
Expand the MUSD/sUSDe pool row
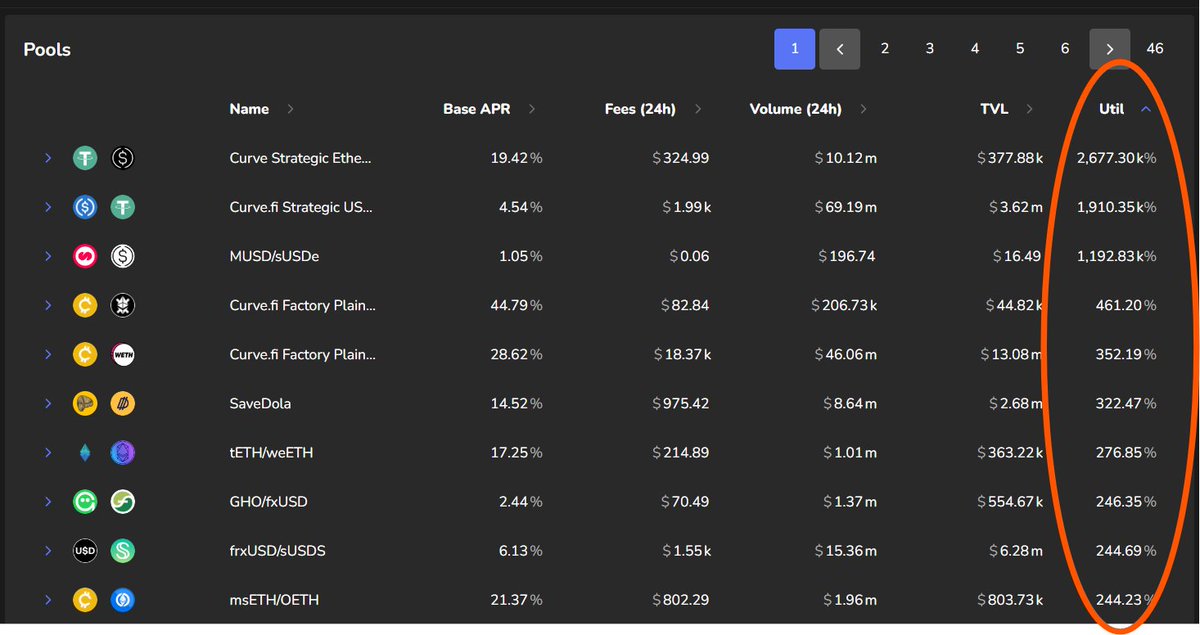point(47,256)
